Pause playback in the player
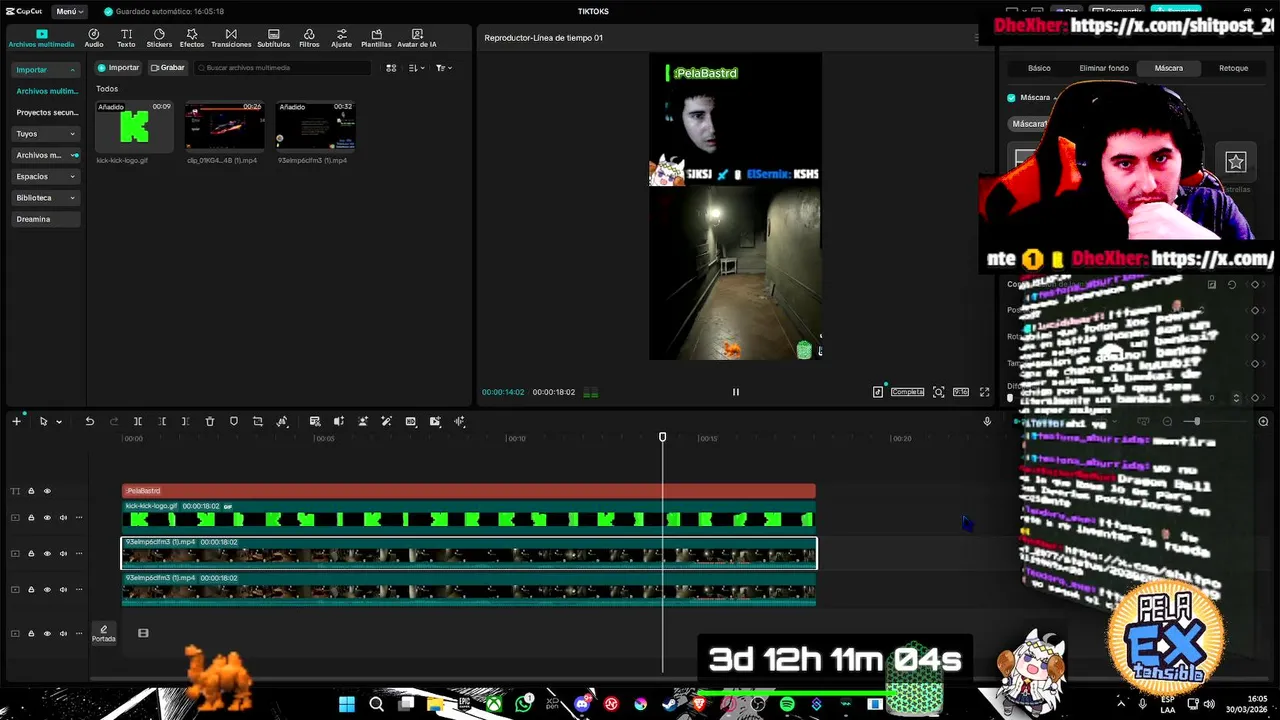1280x720 pixels. click(x=736, y=392)
